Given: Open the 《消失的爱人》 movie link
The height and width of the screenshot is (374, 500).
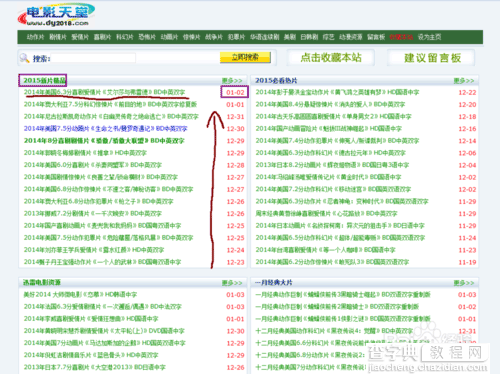Looking at the screenshot, I should point(330,104).
